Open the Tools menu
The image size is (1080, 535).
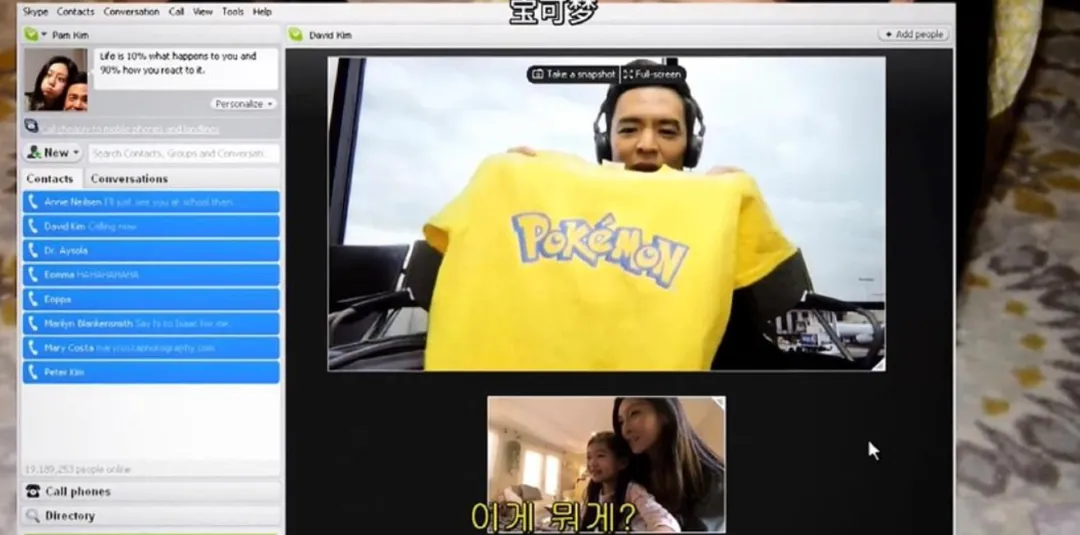[233, 12]
